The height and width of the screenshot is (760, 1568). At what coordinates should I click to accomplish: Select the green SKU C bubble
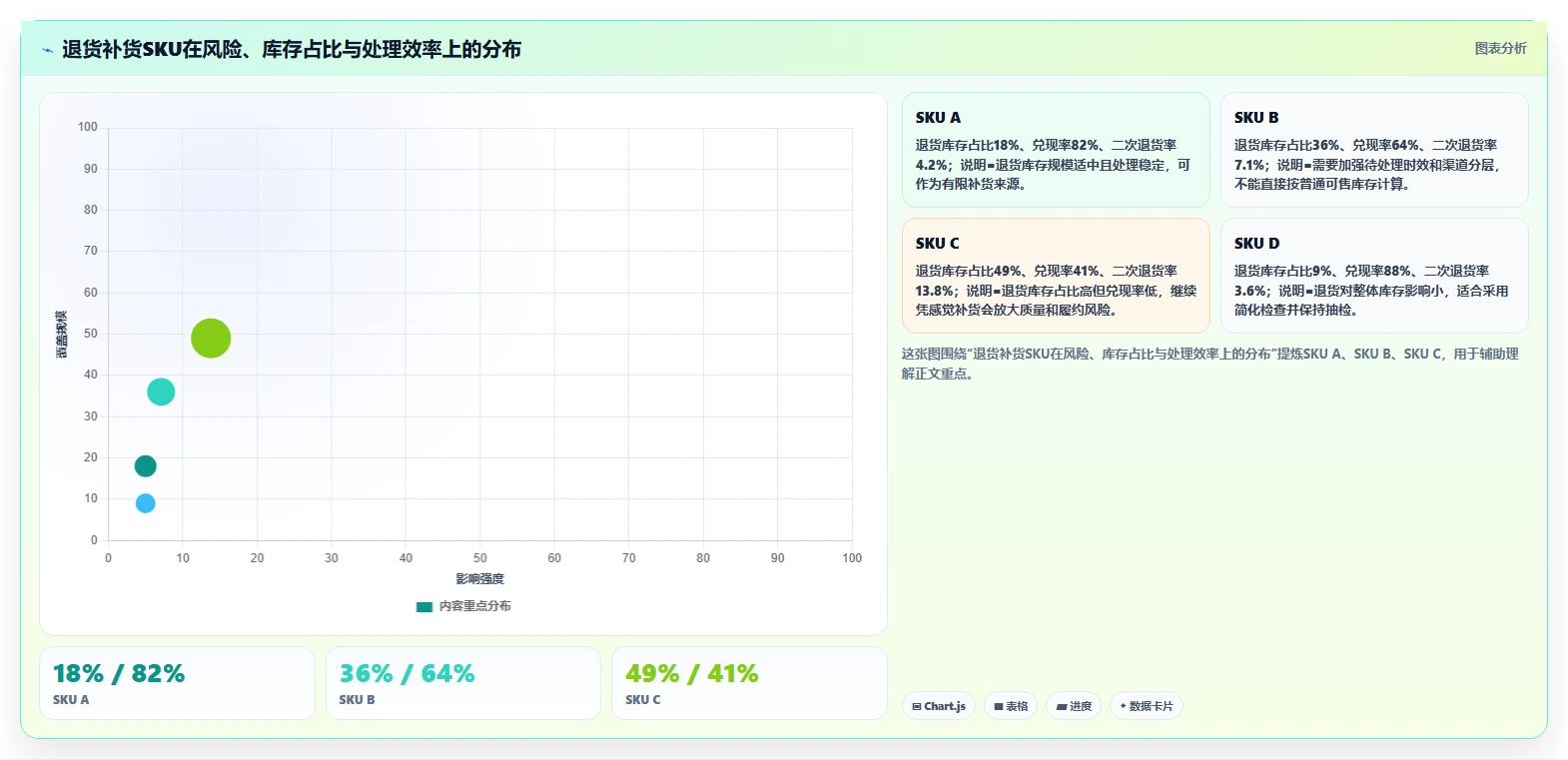[211, 339]
